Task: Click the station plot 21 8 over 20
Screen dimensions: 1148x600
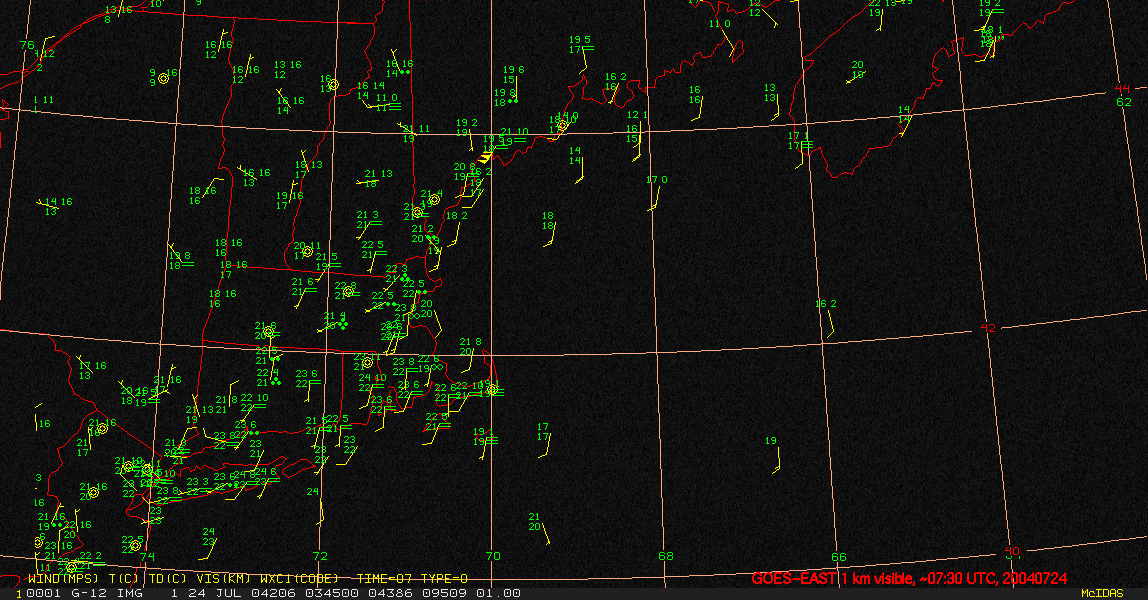Action: click(x=470, y=347)
